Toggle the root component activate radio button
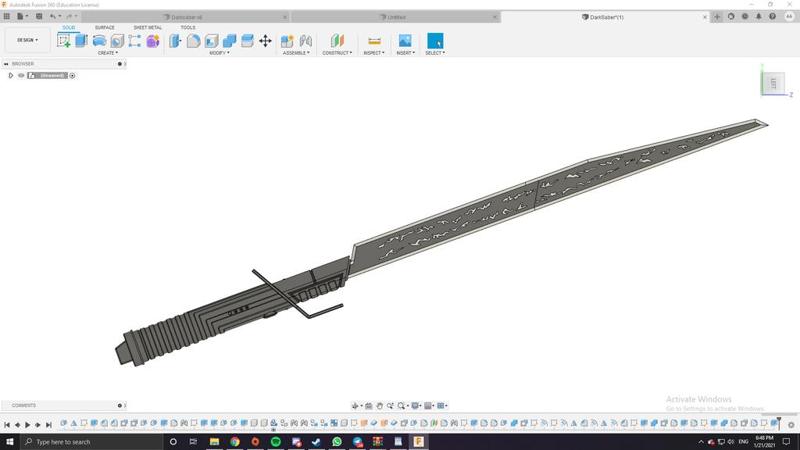 72,75
